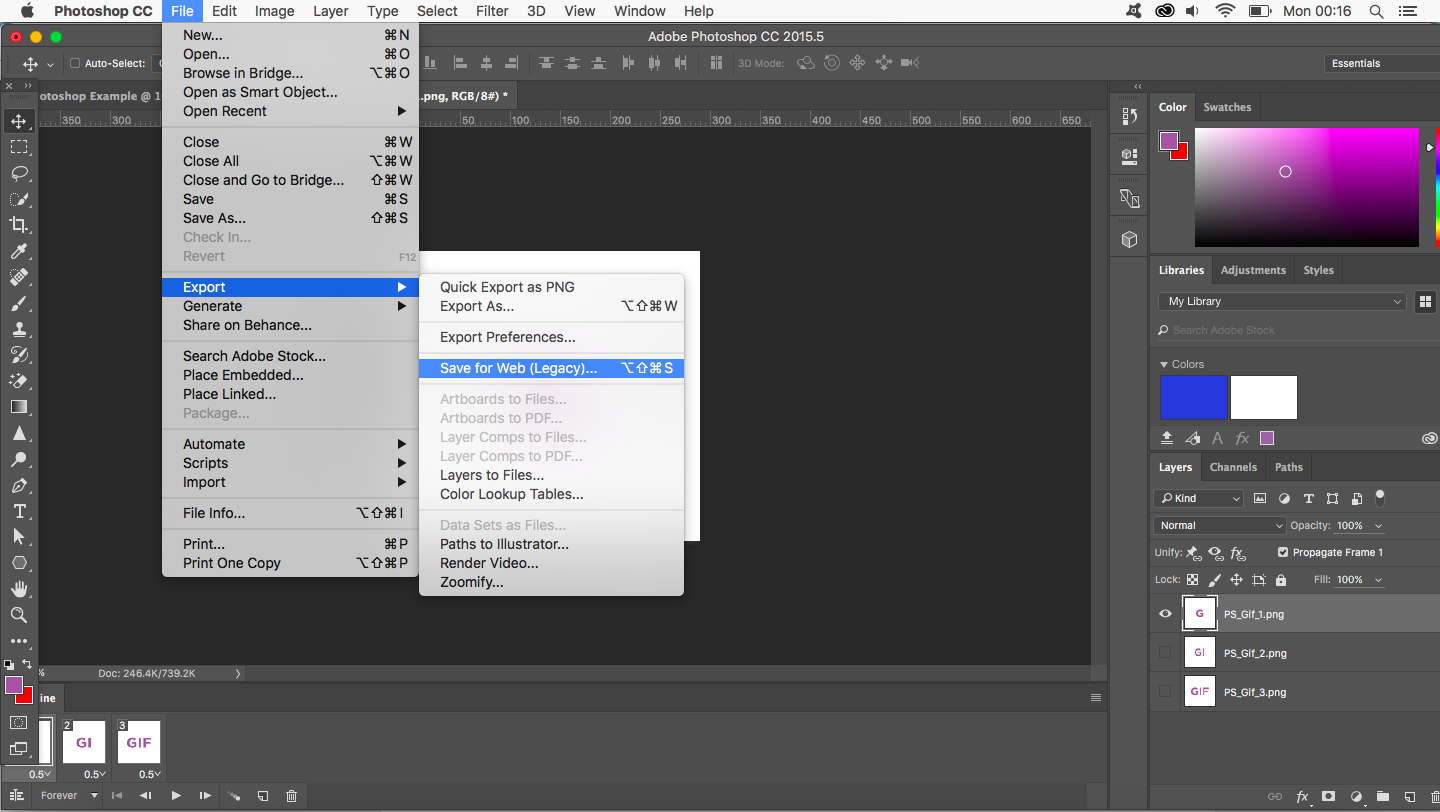This screenshot has height=812, width=1440.
Task: Click Render Video... menu entry
Action: pos(551,563)
